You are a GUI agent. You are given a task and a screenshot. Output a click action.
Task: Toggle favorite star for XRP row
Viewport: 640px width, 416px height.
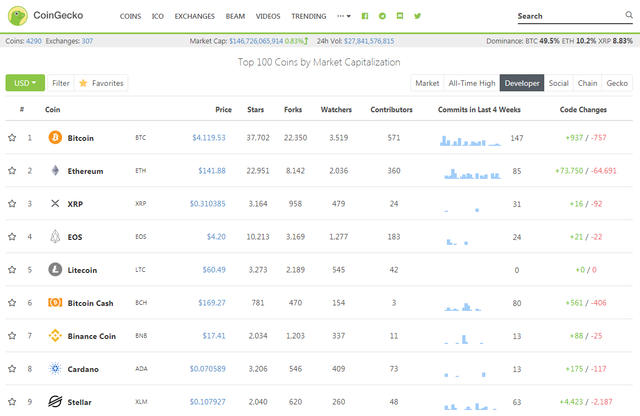(x=12, y=203)
